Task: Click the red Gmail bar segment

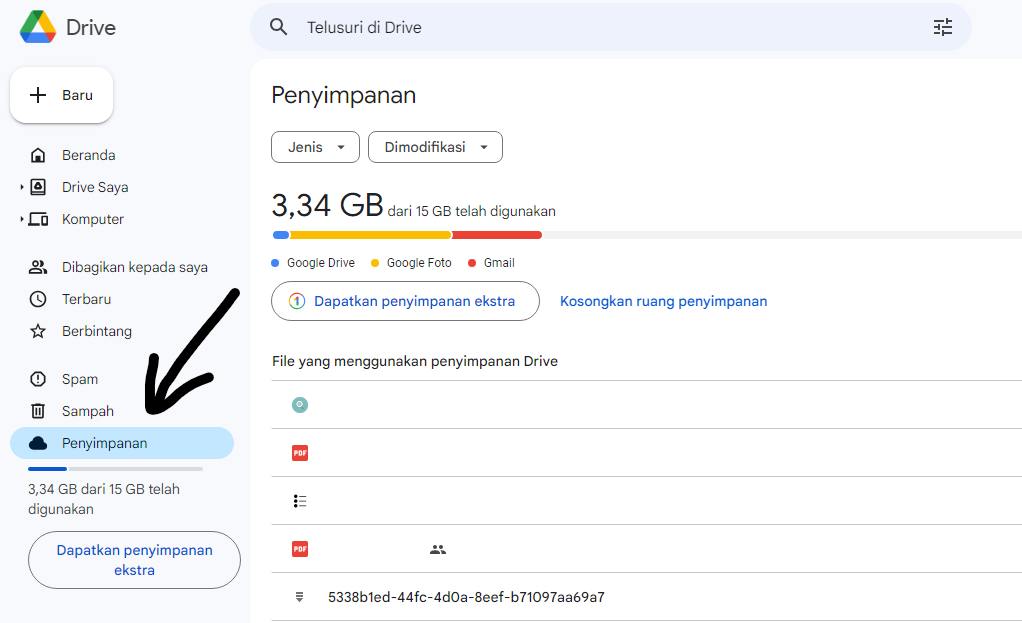Action: coord(497,235)
